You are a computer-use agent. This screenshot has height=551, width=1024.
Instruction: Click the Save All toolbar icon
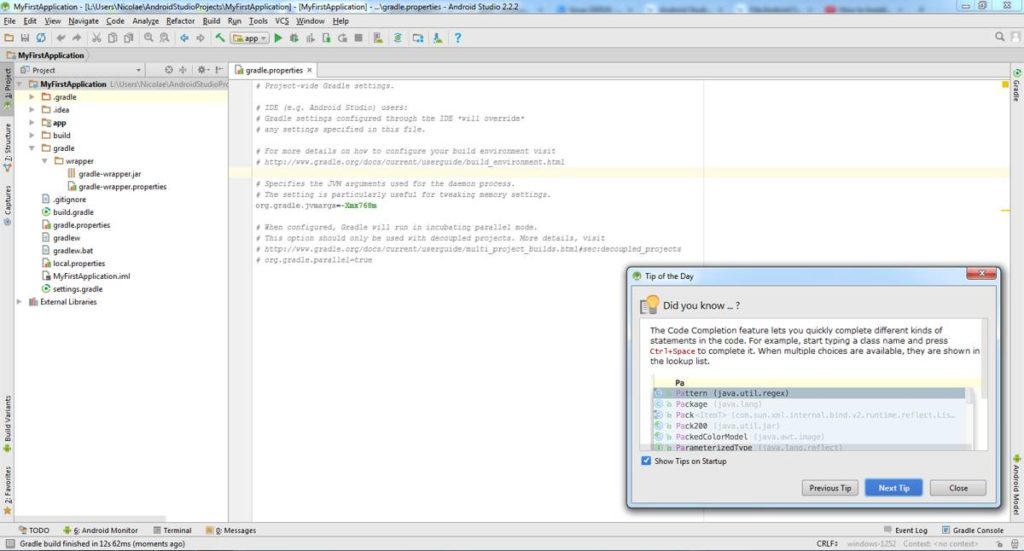tap(25, 38)
